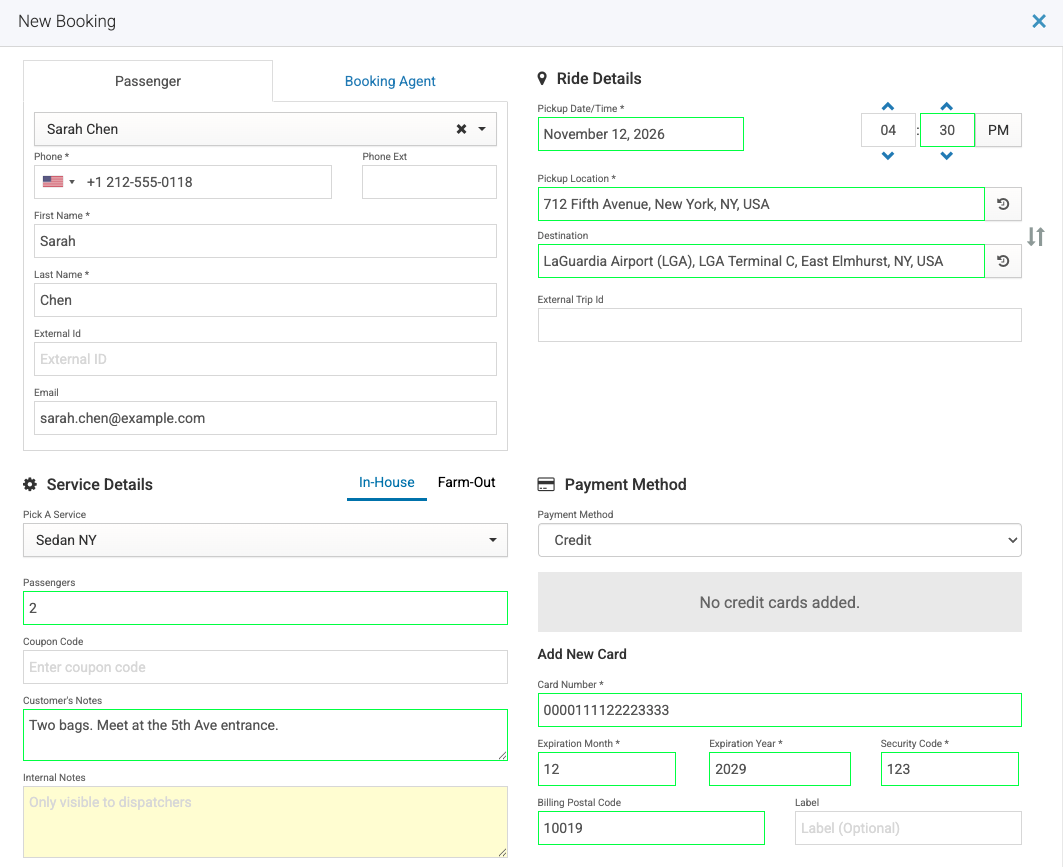Click the First Name field

click(x=265, y=241)
